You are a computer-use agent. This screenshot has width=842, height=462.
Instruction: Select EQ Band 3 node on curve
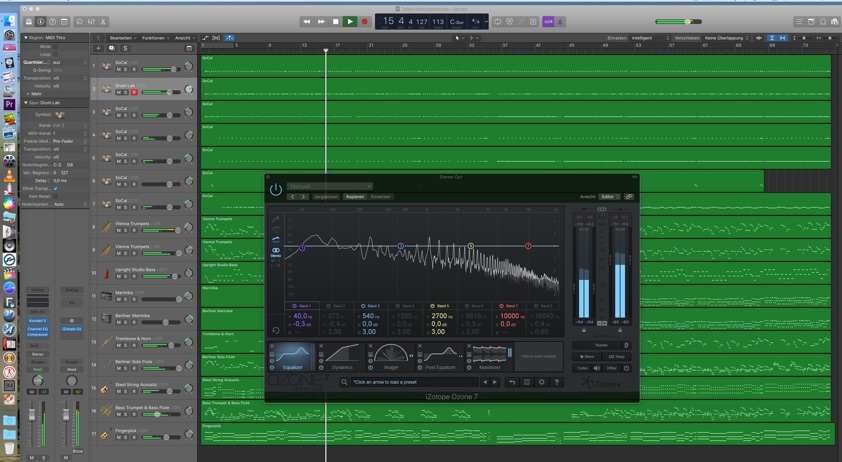[x=401, y=246]
